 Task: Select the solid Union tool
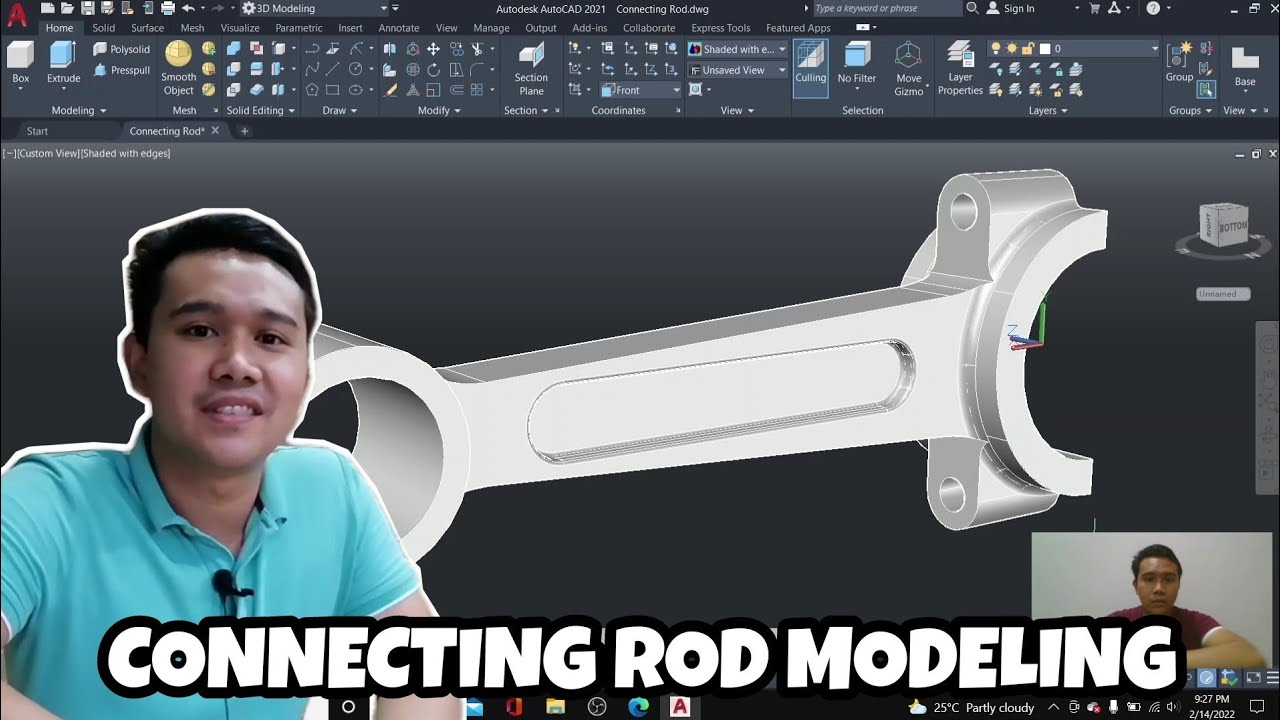[233, 48]
